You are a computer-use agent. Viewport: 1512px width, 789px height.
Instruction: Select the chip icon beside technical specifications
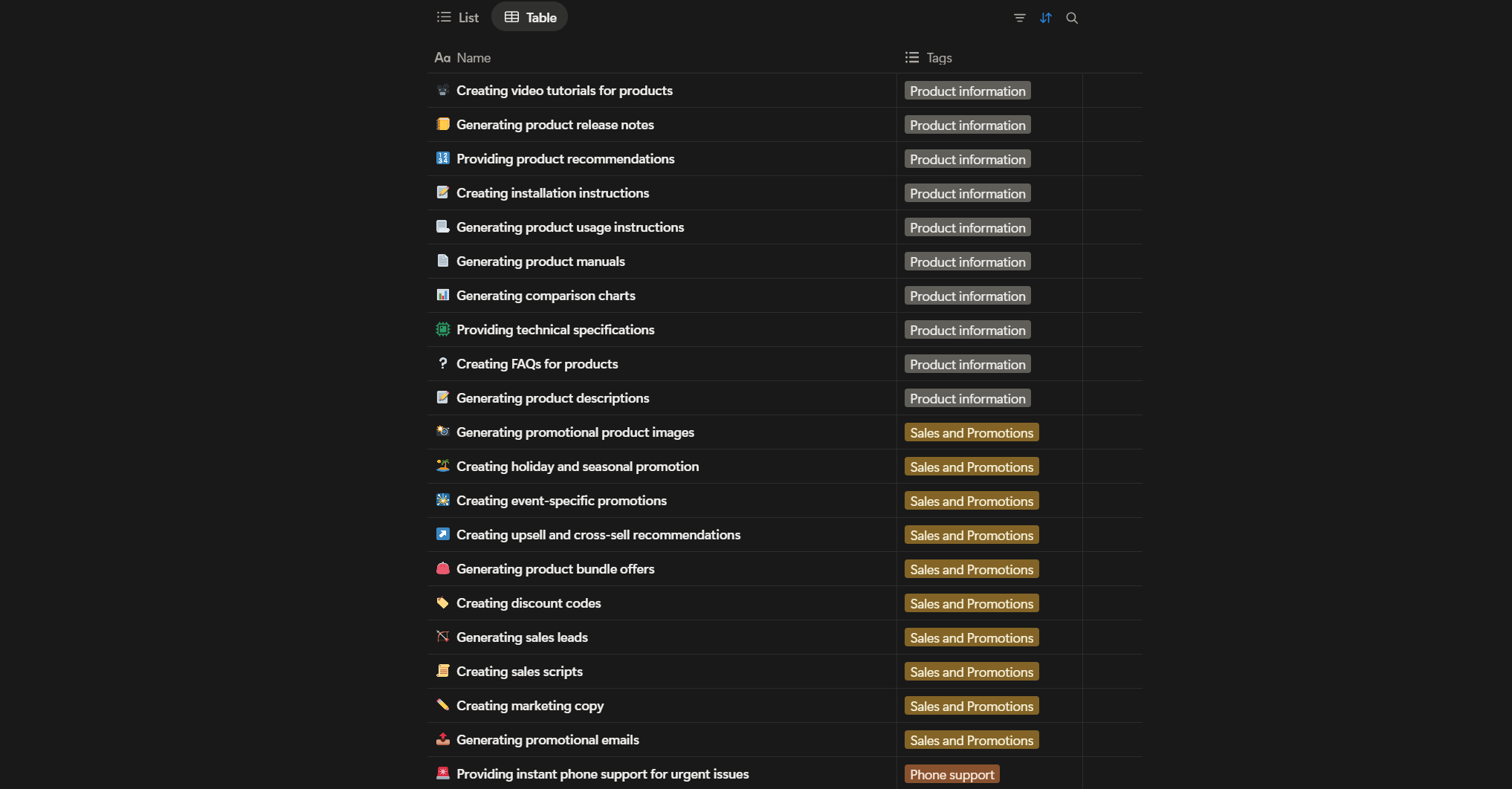(443, 329)
